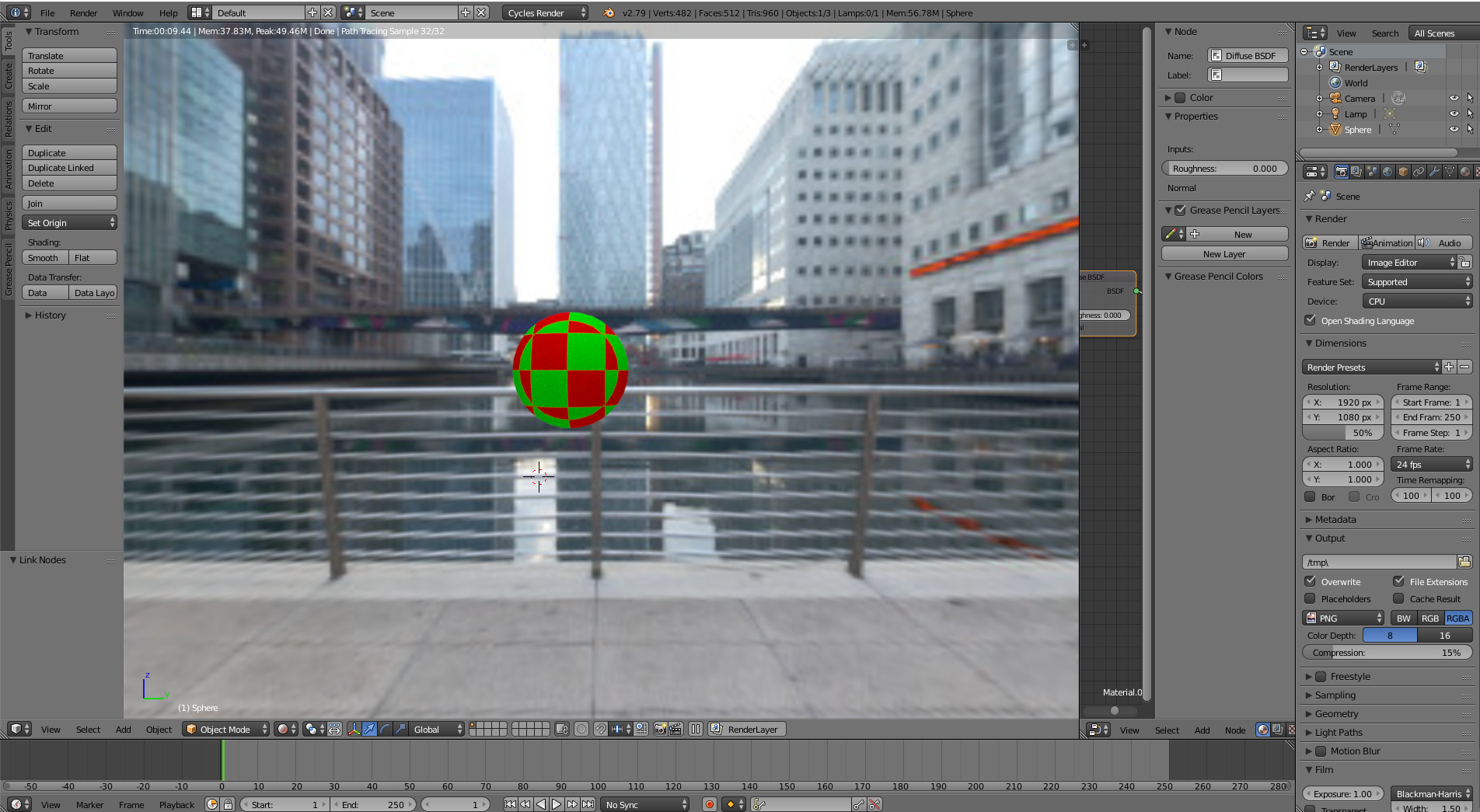Open the Cycles Render engine dropdown
The image size is (1480, 812).
545,12
